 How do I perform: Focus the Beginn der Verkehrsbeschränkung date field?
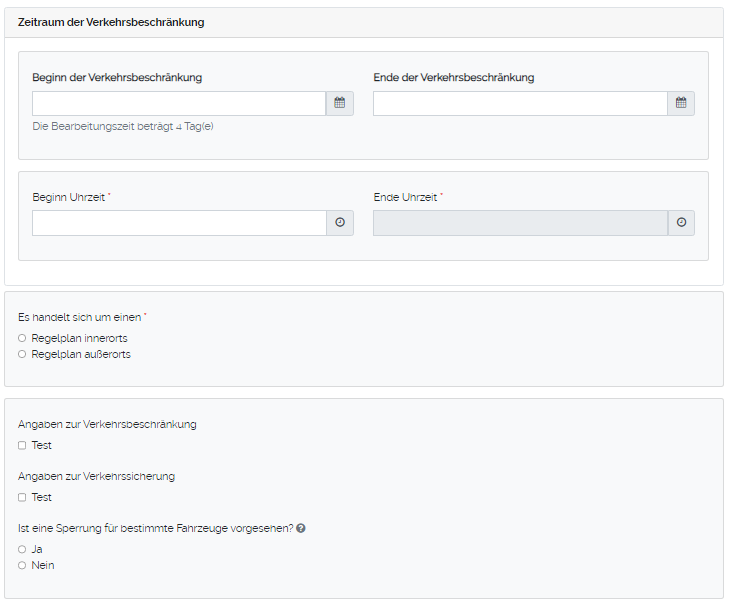click(x=179, y=103)
